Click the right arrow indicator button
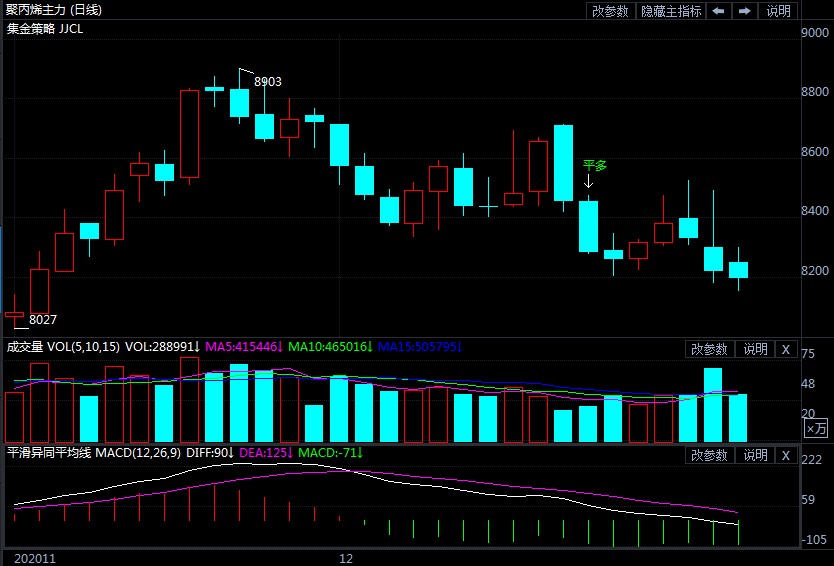The width and height of the screenshot is (834, 566). pyautogui.click(x=744, y=11)
